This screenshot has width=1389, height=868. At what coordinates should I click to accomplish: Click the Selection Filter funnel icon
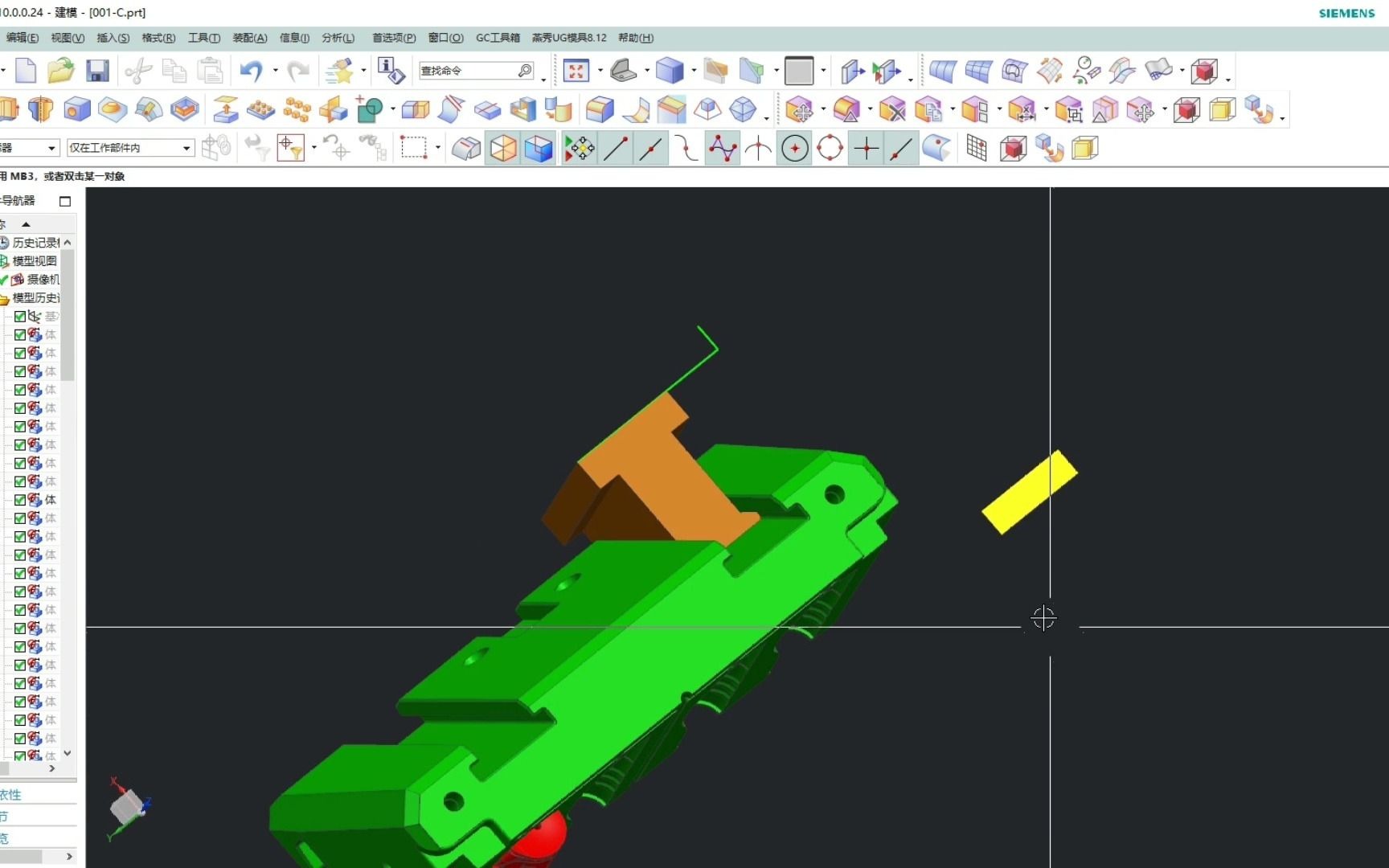(x=290, y=148)
